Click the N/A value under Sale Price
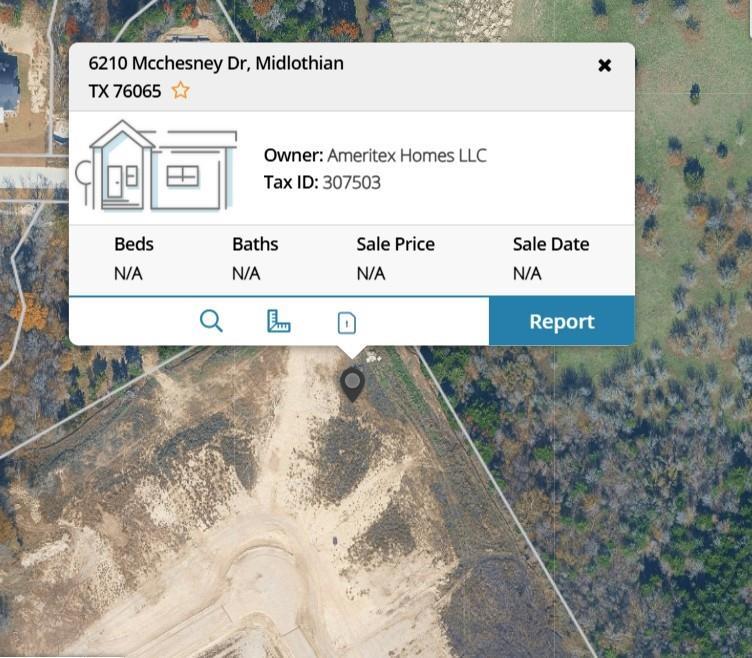This screenshot has height=658, width=752. point(371,273)
